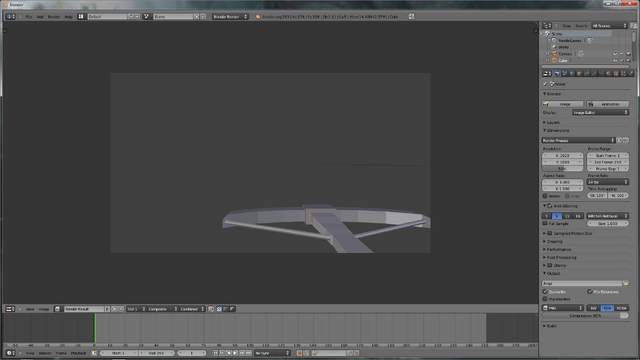Click the output file path field
640x360 pixels.
click(582, 283)
